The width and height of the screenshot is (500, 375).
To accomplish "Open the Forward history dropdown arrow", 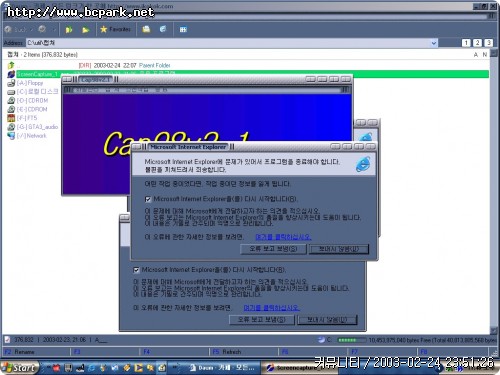I will (x=53, y=30).
